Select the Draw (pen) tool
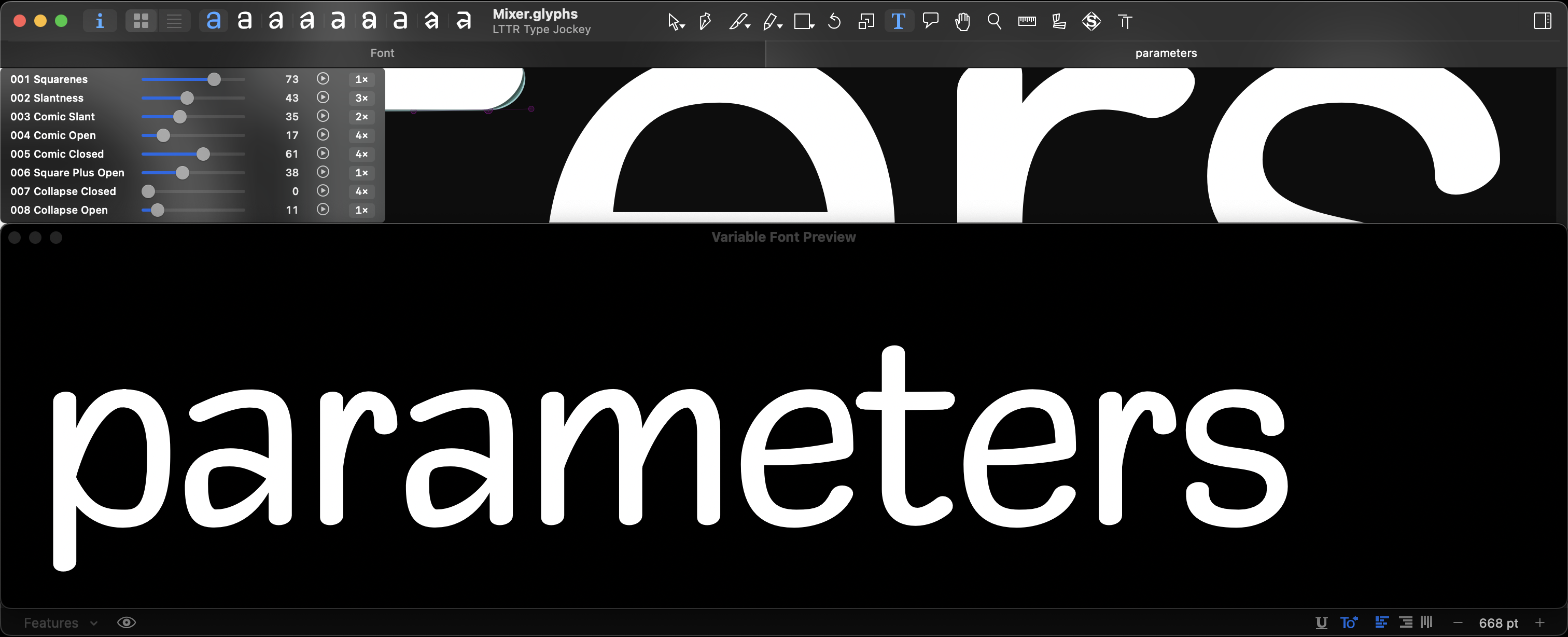This screenshot has height=637, width=1568. click(x=705, y=22)
